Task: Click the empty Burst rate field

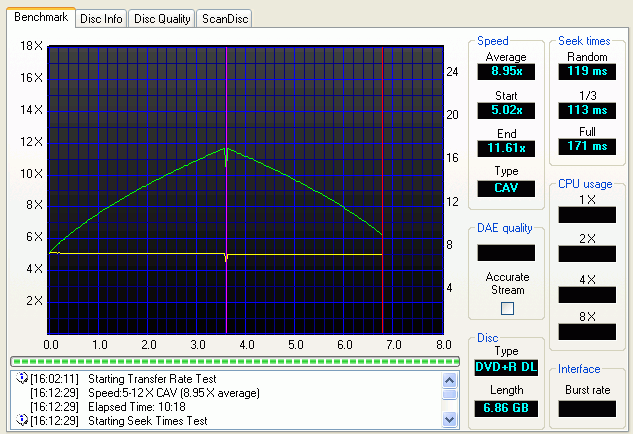Action: click(x=587, y=409)
